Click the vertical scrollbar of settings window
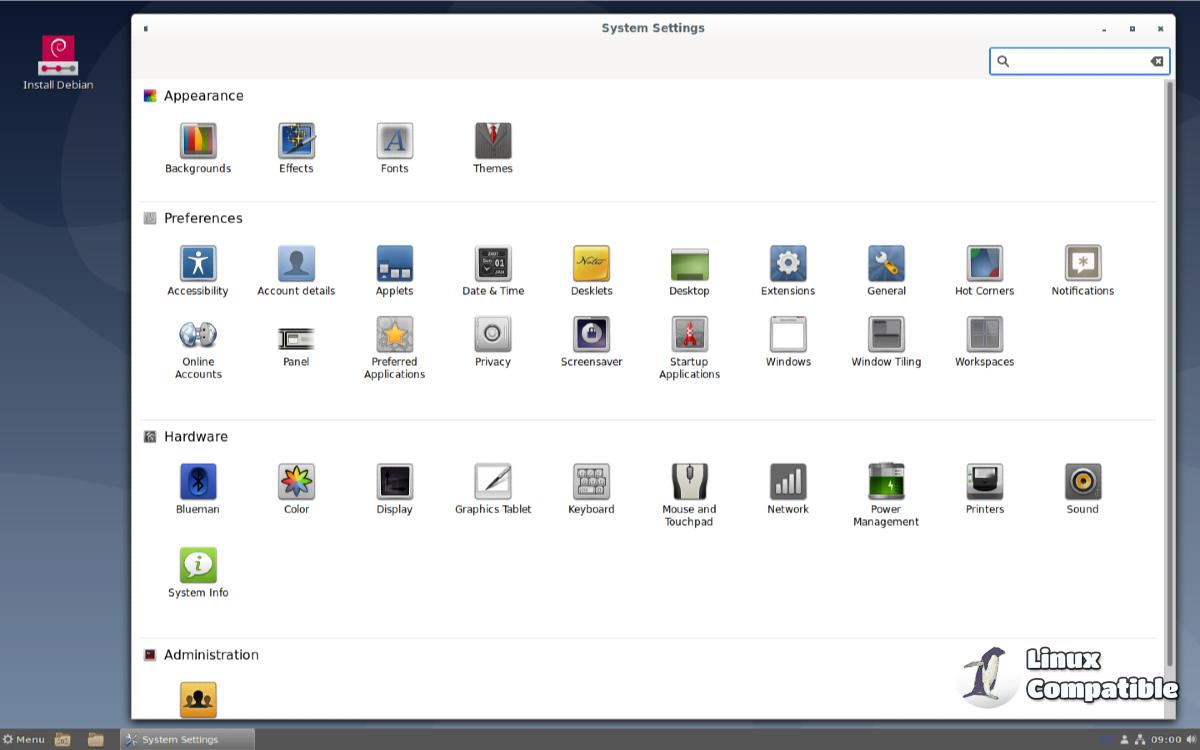The height and width of the screenshot is (750, 1200). click(x=1169, y=370)
